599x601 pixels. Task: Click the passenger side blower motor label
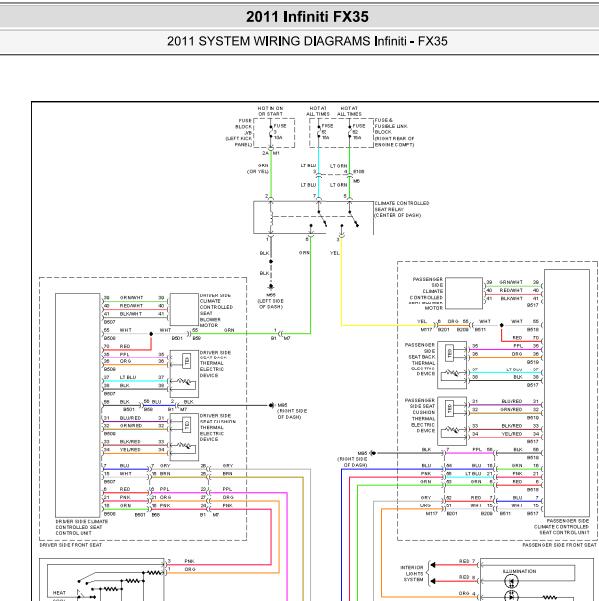[427, 294]
